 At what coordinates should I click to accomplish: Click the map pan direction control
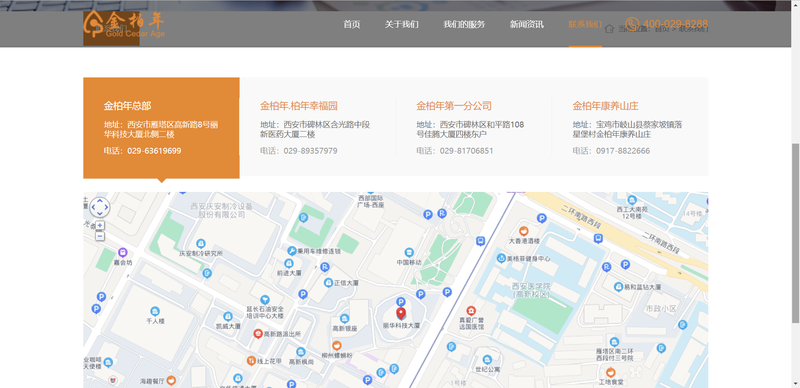pyautogui.click(x=99, y=207)
